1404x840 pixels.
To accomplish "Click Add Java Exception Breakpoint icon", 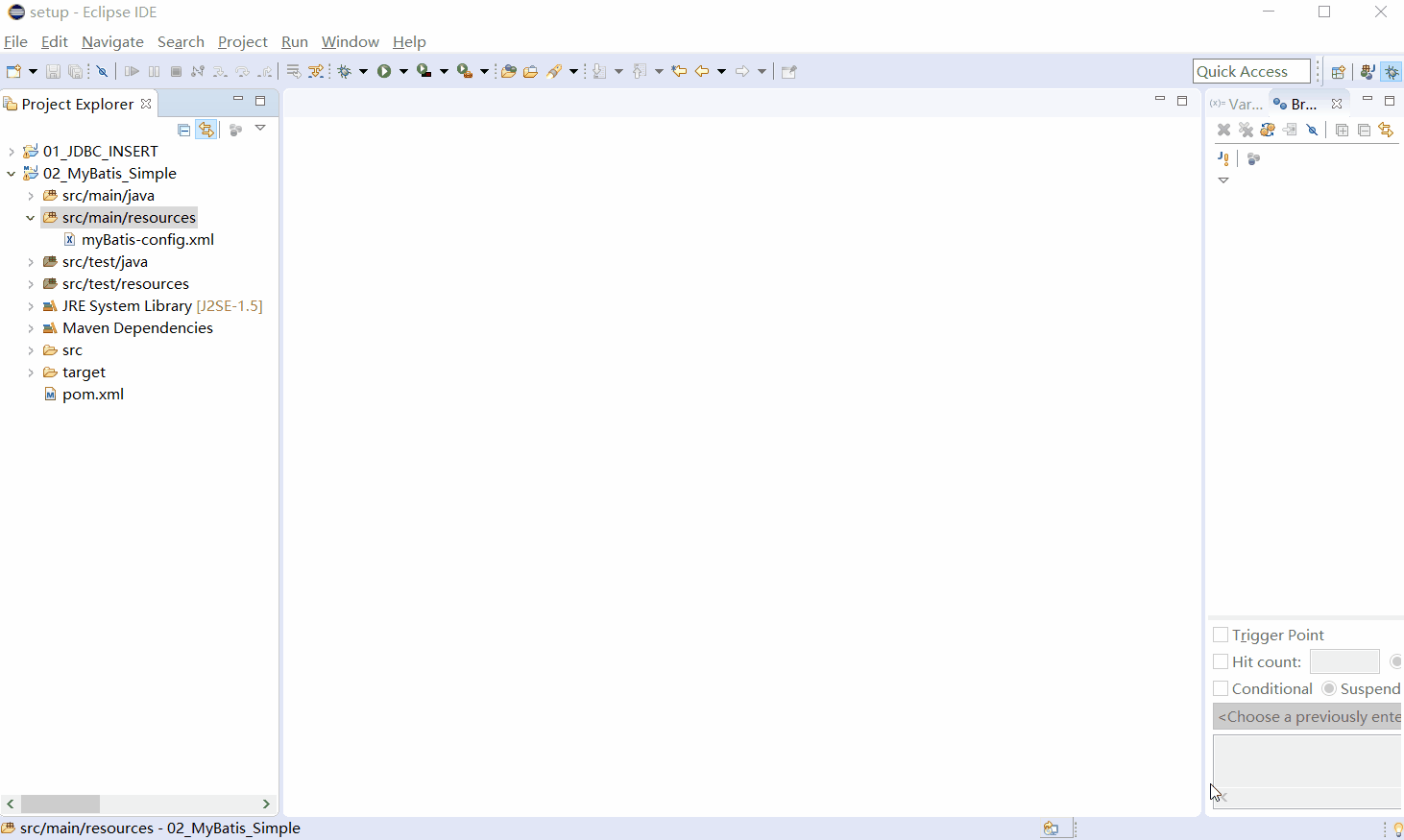I will [x=1223, y=158].
